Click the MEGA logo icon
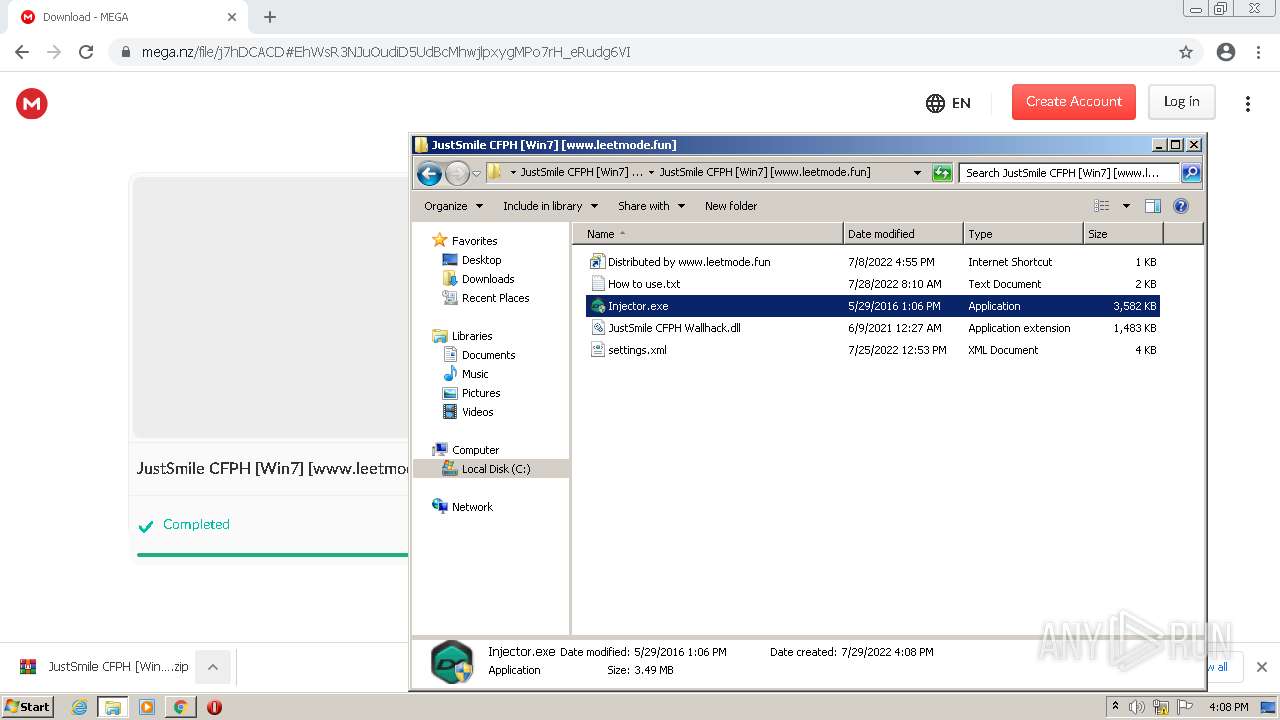Screen dimensions: 1280x720 (32, 103)
